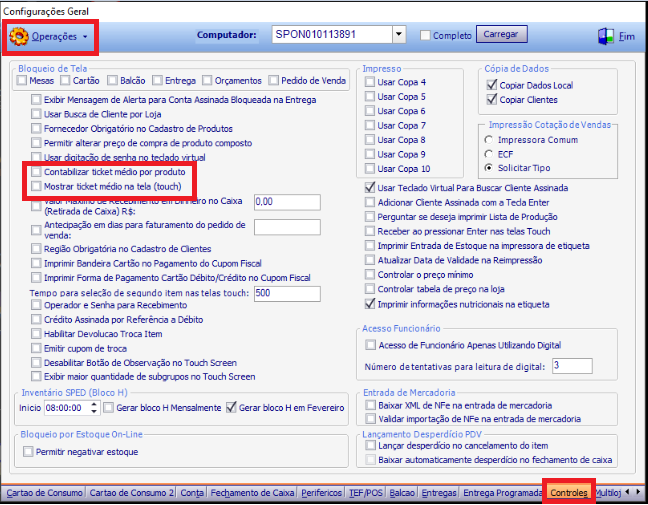Open the Balcao tab

pyautogui.click(x=402, y=493)
